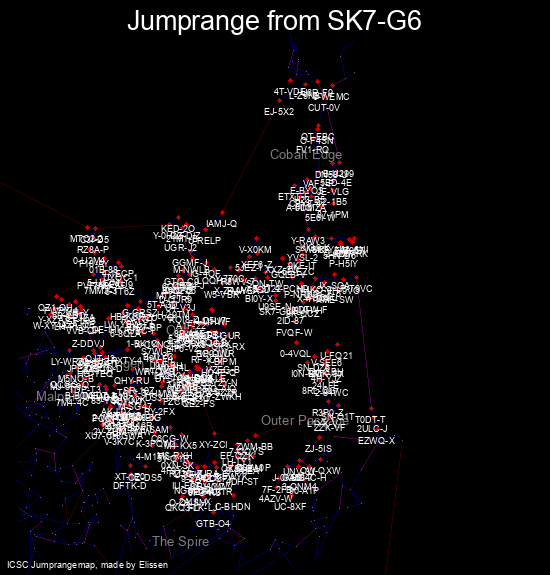Screen dimensions: 550x575
Task: Click The Spire region name
Action: 180,541
